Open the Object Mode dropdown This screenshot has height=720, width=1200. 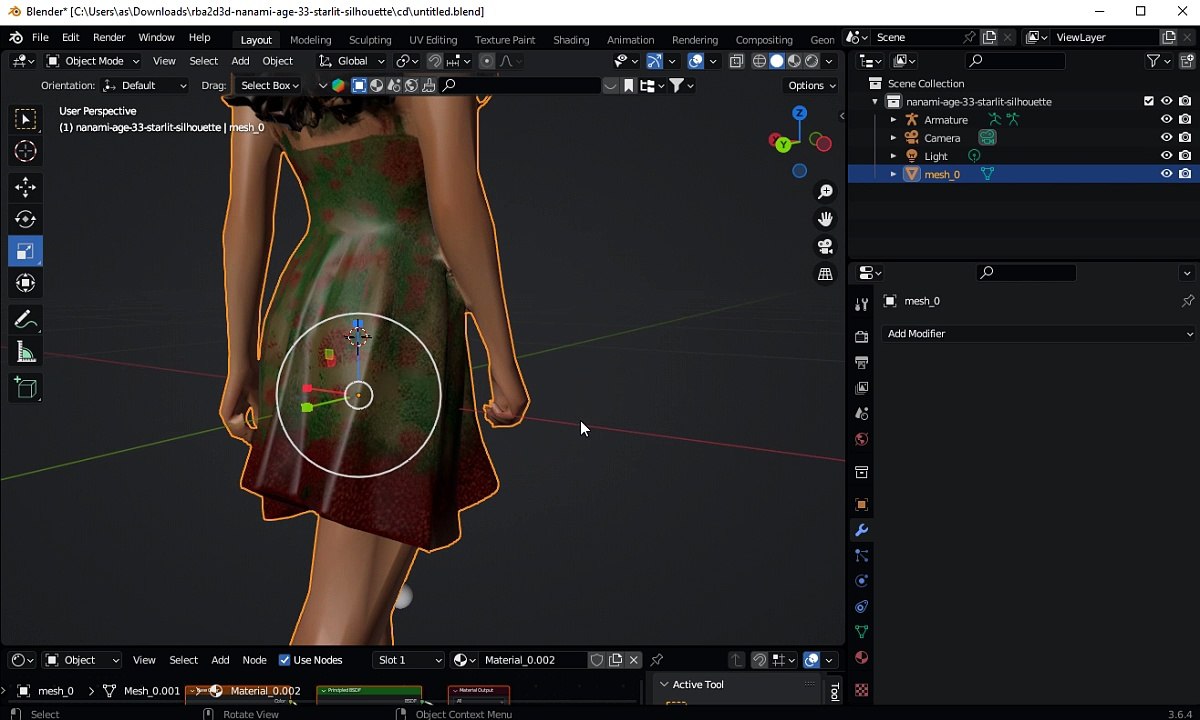point(93,61)
